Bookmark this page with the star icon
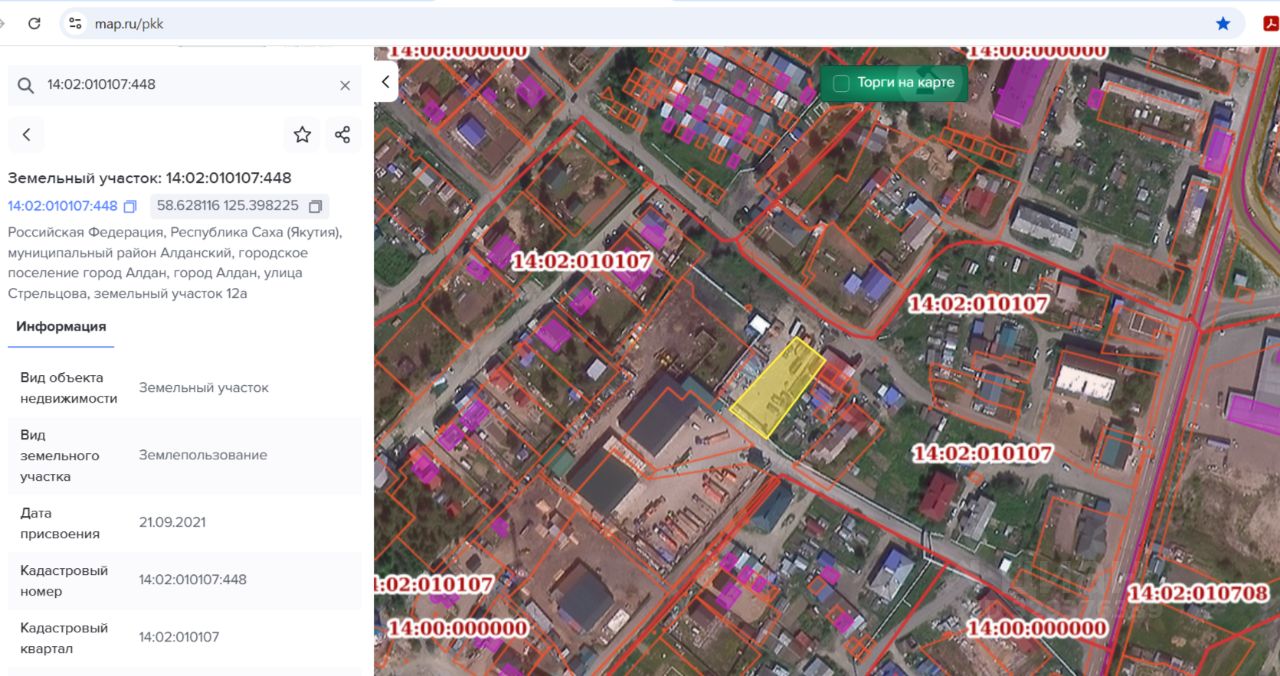Image resolution: width=1280 pixels, height=676 pixels. [1223, 23]
